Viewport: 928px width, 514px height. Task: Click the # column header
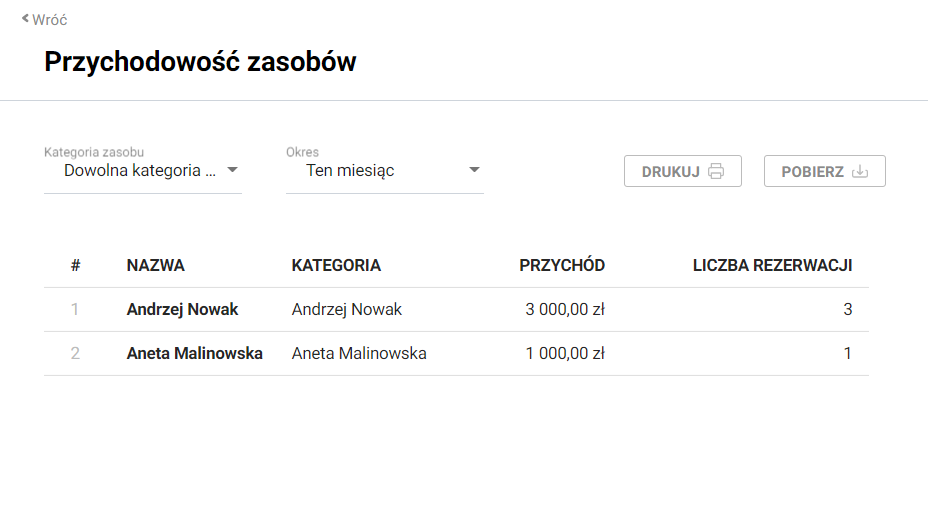coord(75,265)
